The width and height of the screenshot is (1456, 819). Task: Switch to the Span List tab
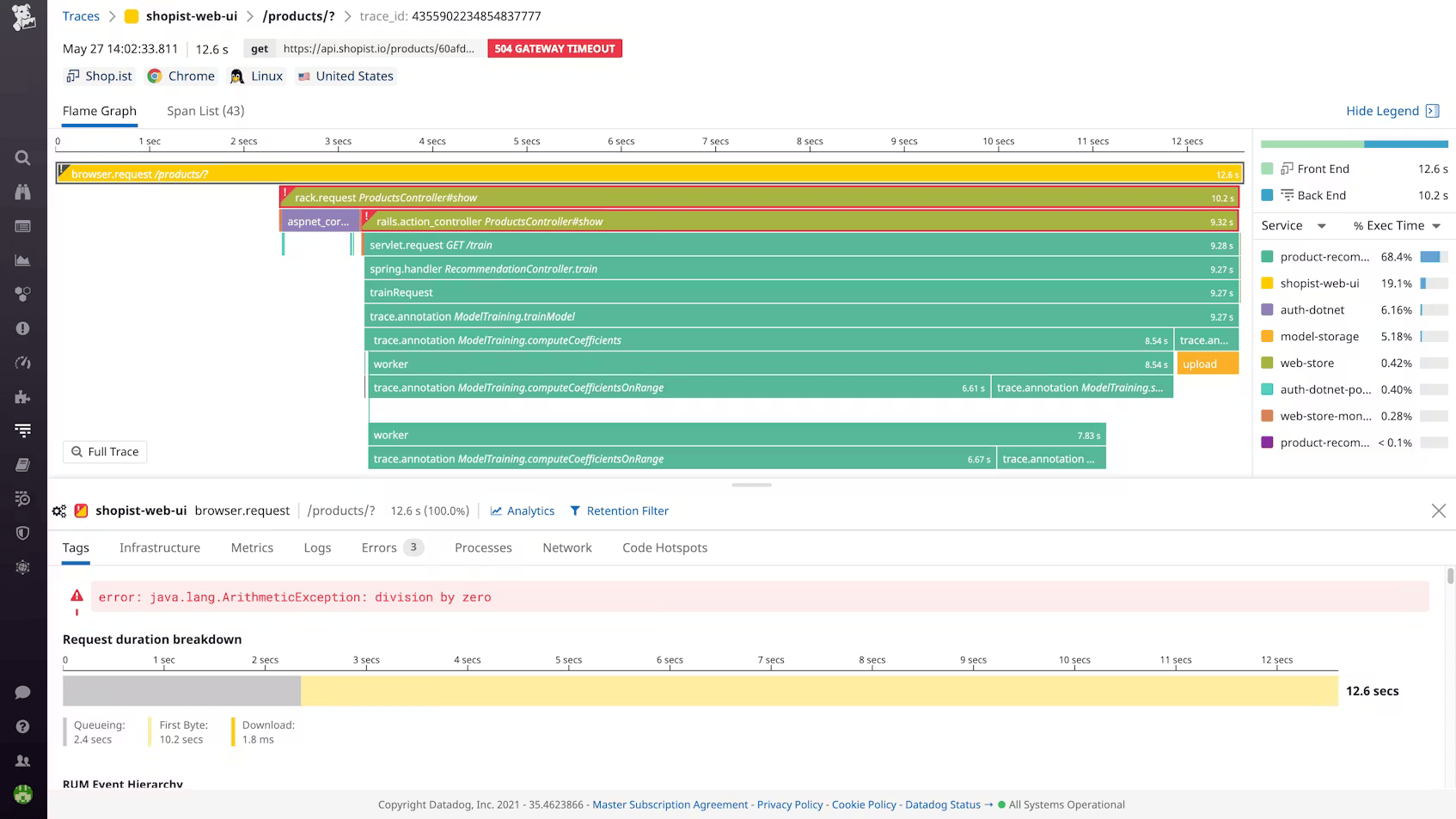205,111
